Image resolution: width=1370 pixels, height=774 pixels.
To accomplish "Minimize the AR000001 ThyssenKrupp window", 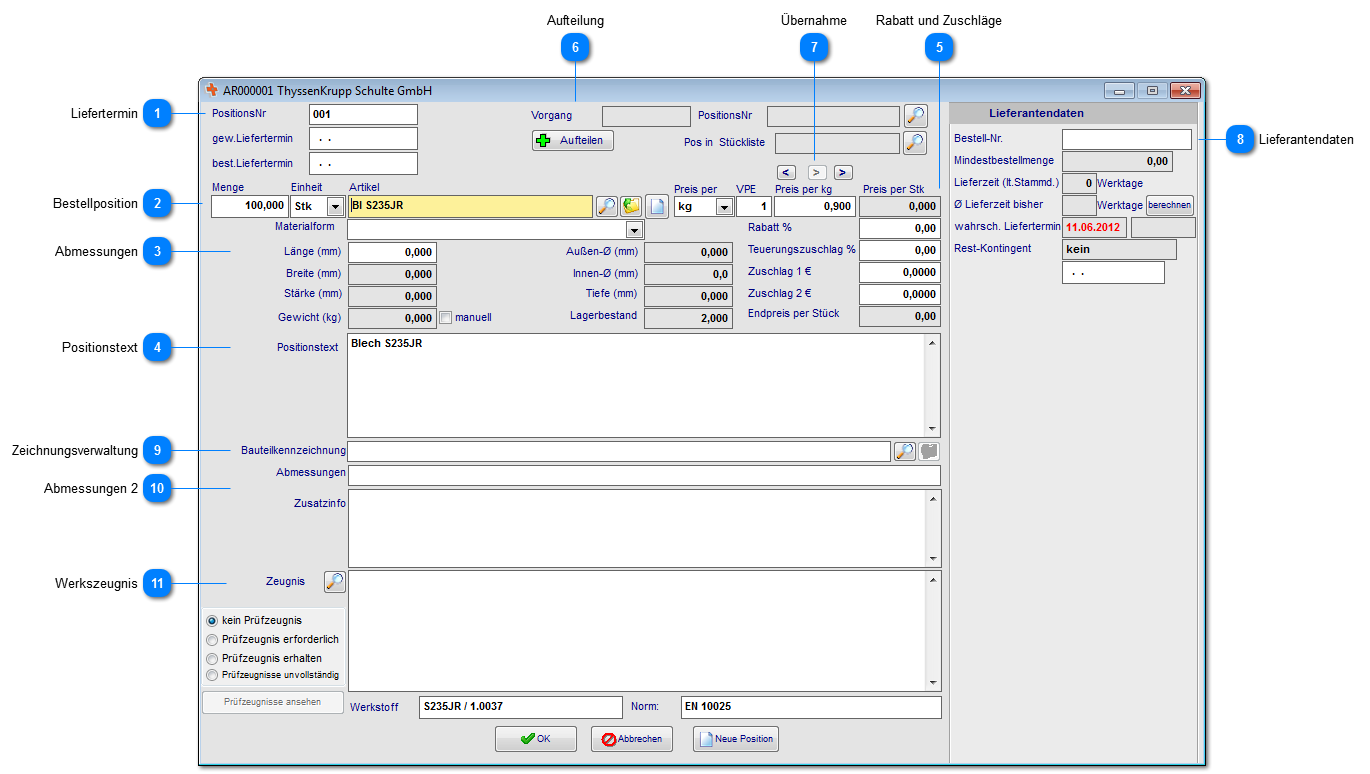I will (x=1119, y=90).
